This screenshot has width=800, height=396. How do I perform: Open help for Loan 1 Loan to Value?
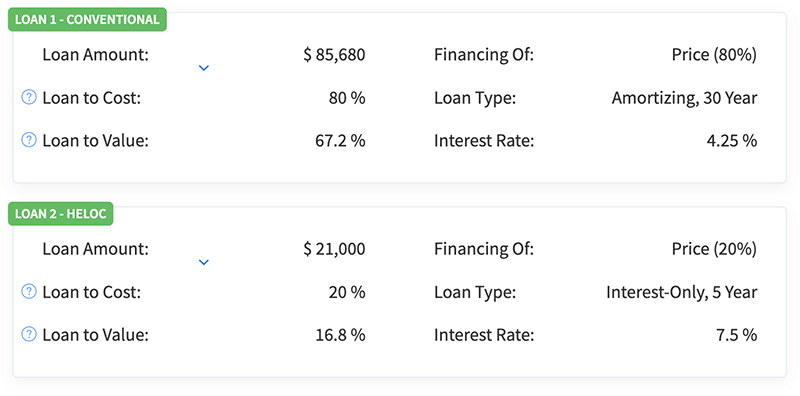[29, 139]
